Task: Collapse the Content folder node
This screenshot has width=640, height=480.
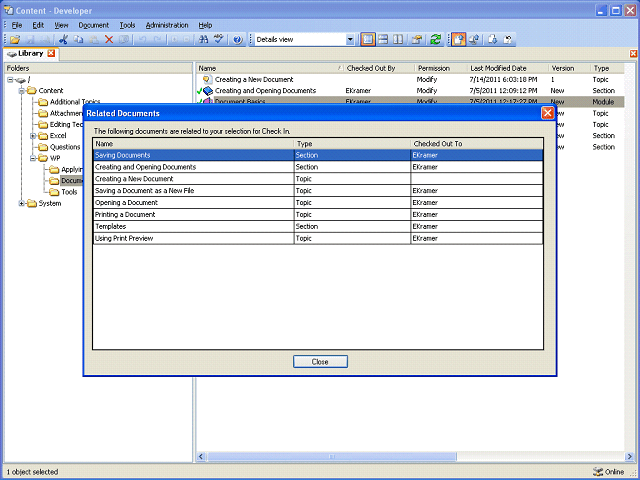Action: click(x=22, y=90)
